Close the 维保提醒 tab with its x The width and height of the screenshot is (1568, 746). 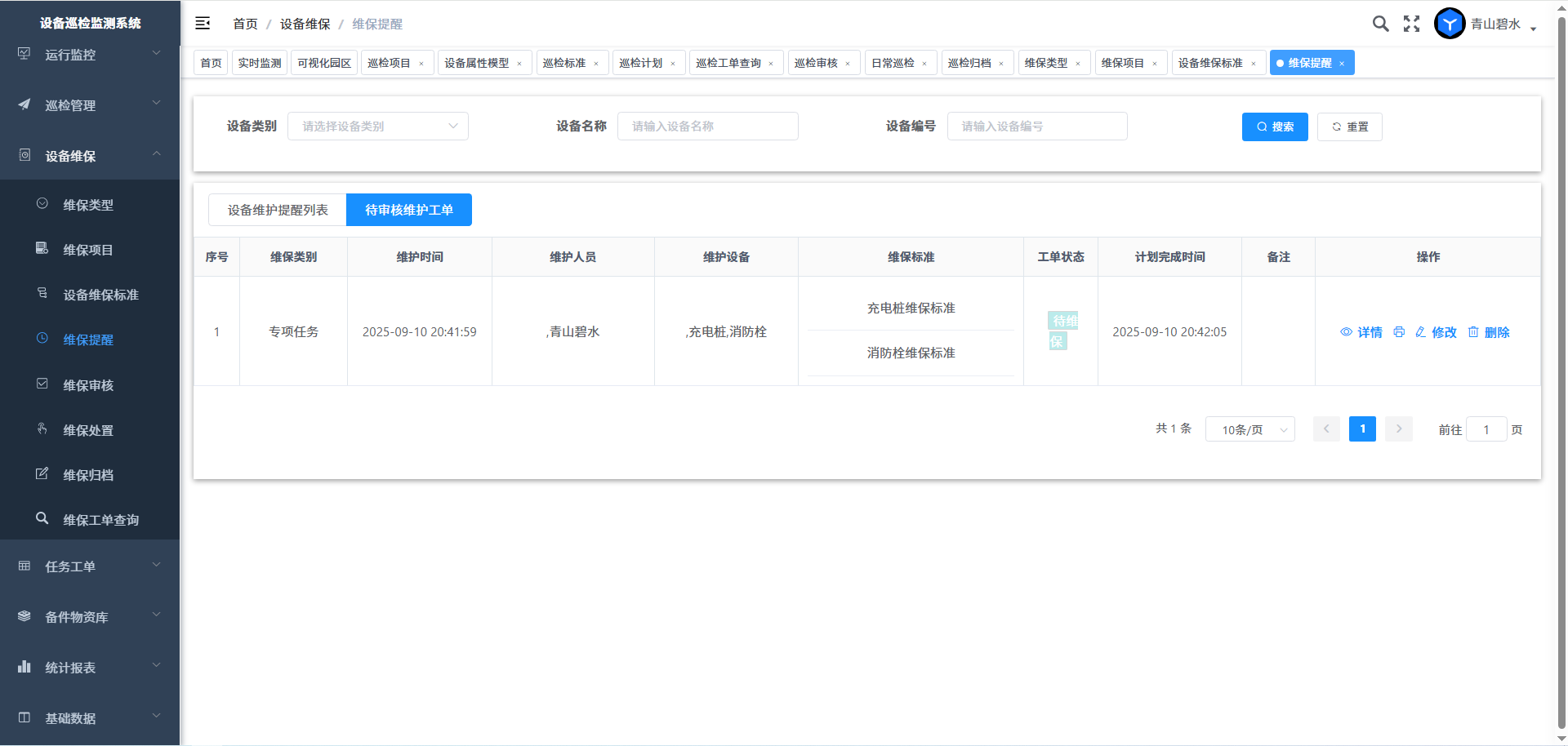pyautogui.click(x=1342, y=64)
